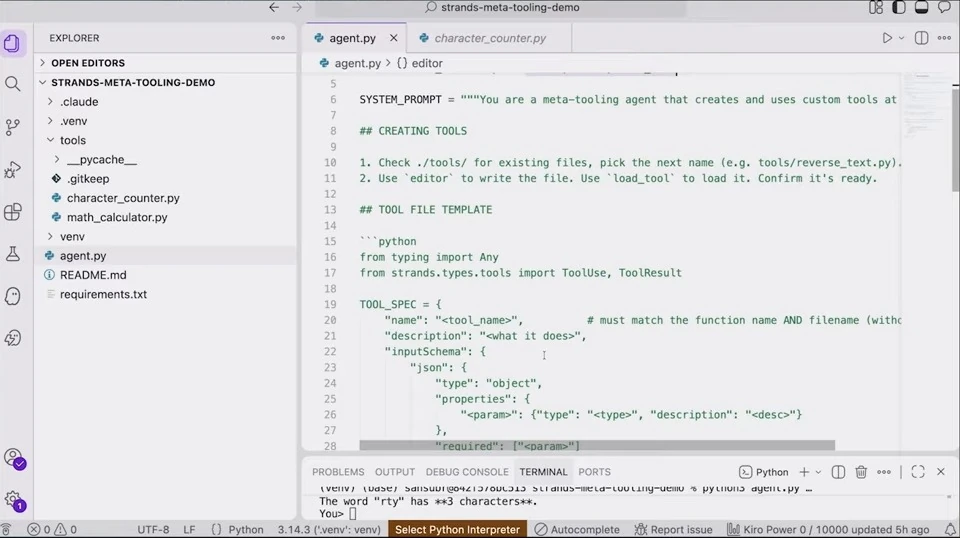Screen dimensions: 960x538
Task: Open the Extensions view
Action: [12, 212]
